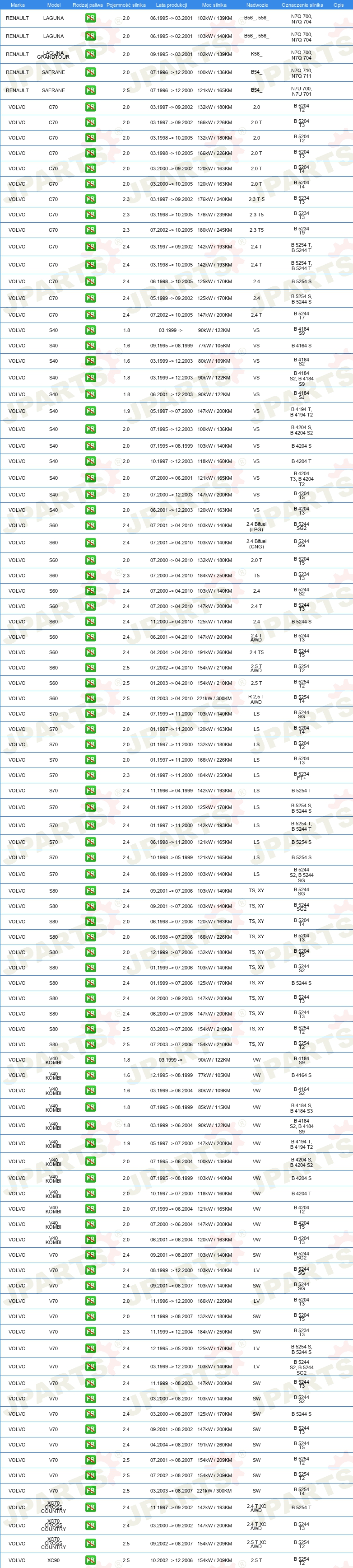
Task: Click the Rodzaj paliwa column header
Action: [x=88, y=5]
